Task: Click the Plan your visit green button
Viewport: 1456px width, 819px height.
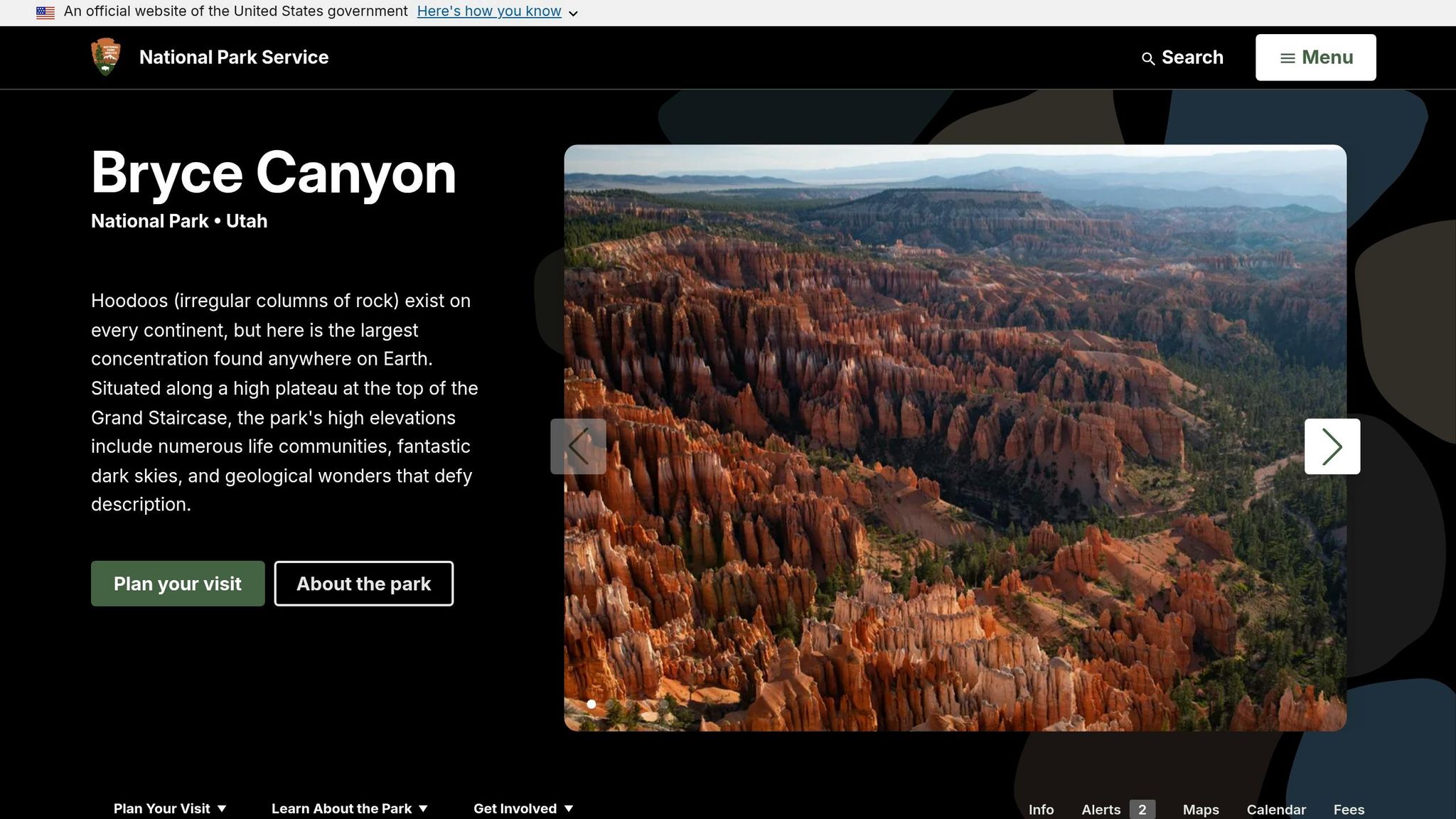Action: 178,584
